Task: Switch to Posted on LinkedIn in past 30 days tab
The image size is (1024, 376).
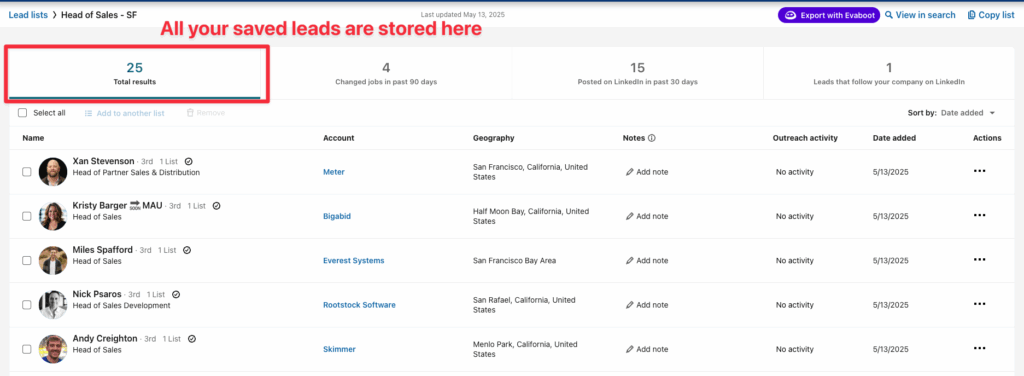Action: (637, 74)
